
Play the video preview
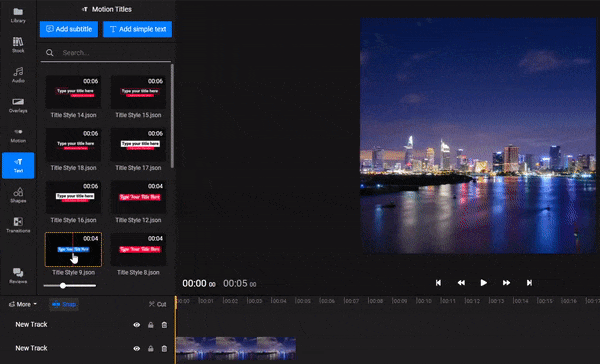(484, 282)
